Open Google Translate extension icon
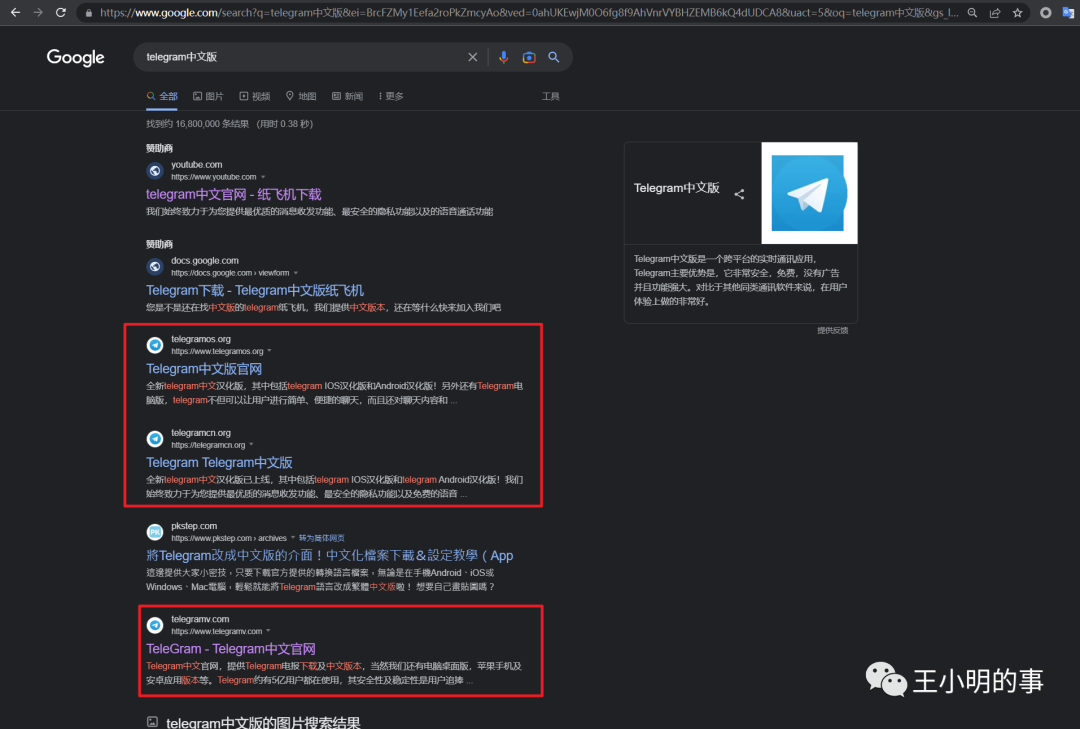 tap(1068, 13)
